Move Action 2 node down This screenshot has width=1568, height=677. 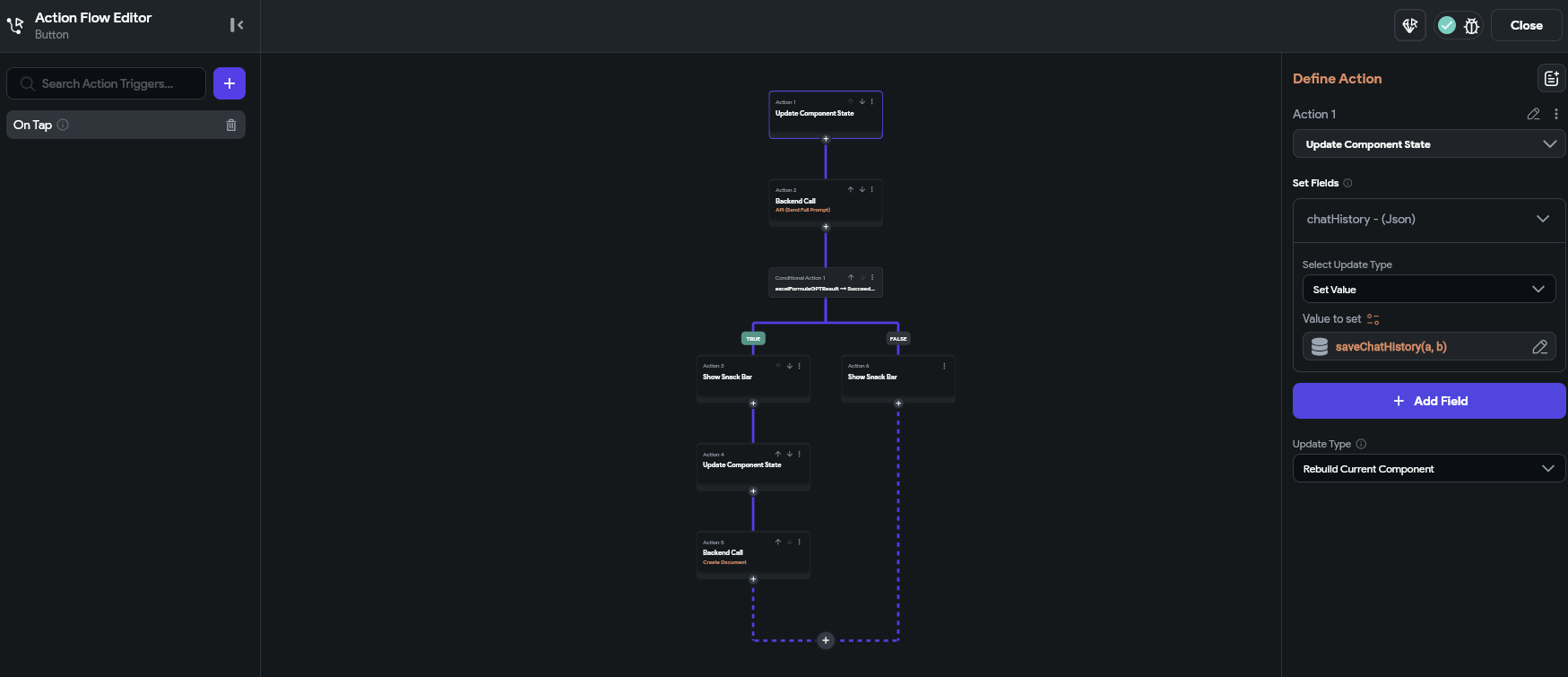862,189
